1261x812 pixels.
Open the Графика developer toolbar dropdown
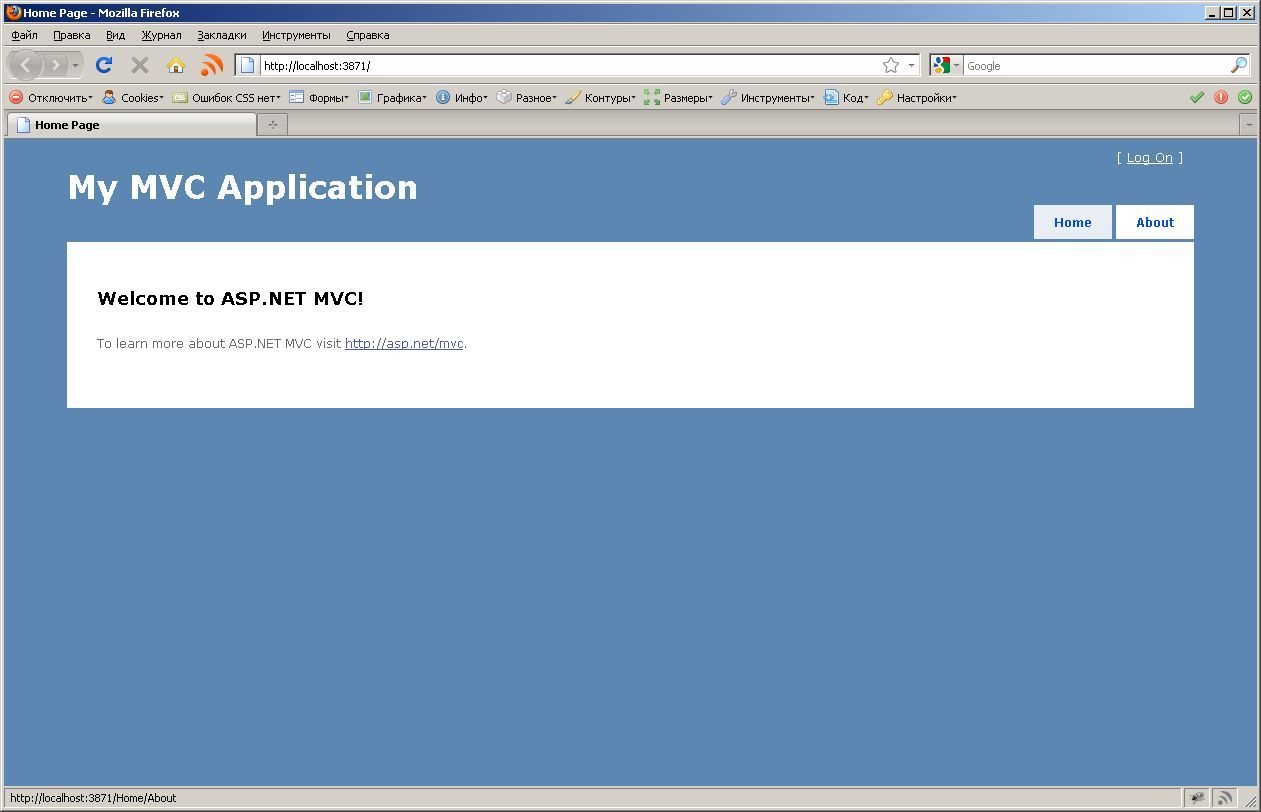pyautogui.click(x=392, y=98)
